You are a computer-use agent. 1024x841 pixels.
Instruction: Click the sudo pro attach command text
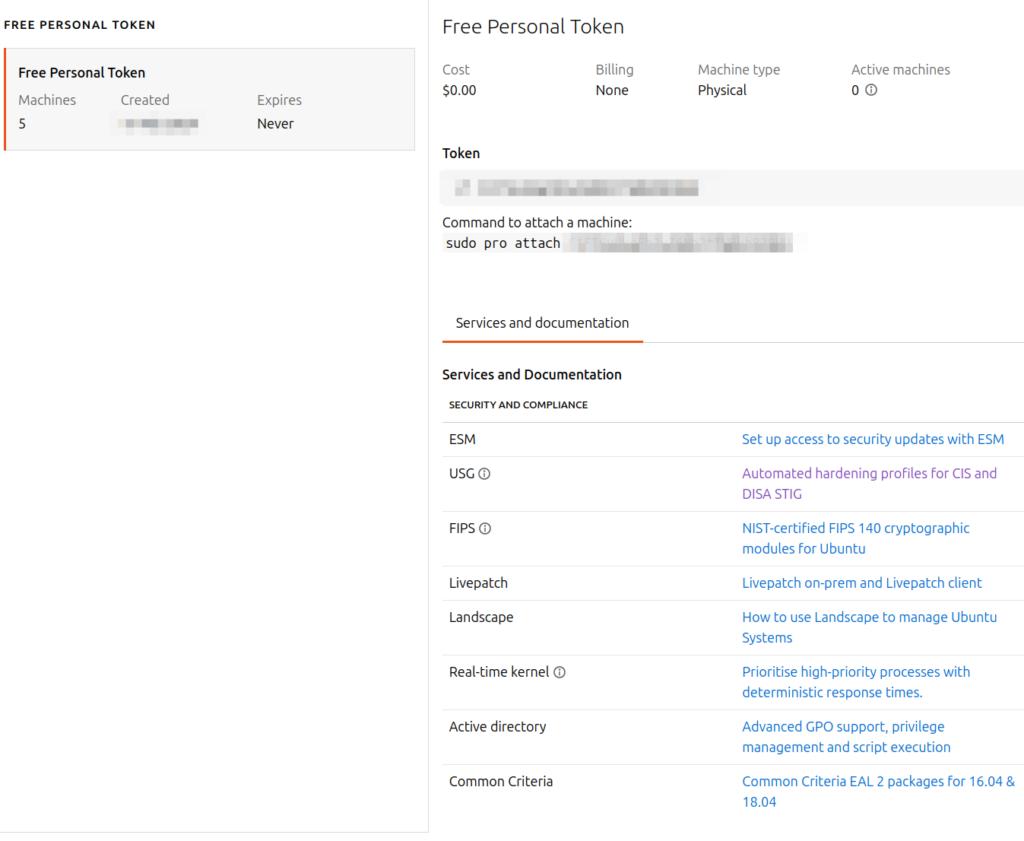(x=503, y=244)
